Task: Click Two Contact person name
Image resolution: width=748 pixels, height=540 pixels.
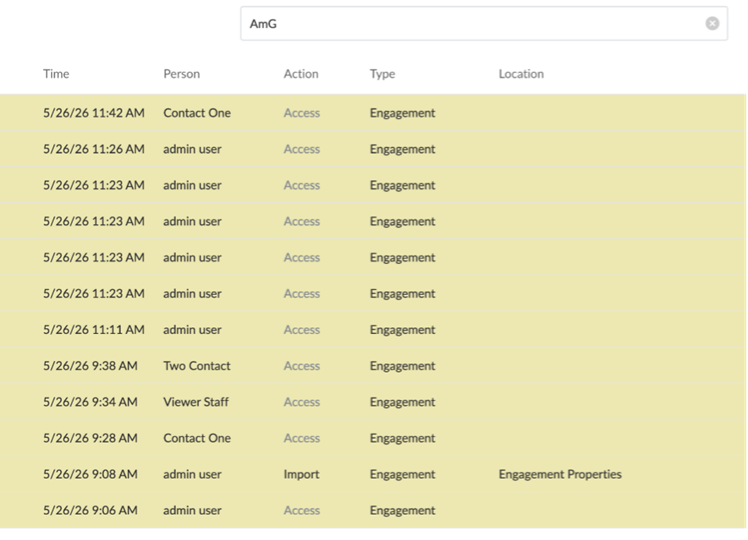Action: coord(197,366)
